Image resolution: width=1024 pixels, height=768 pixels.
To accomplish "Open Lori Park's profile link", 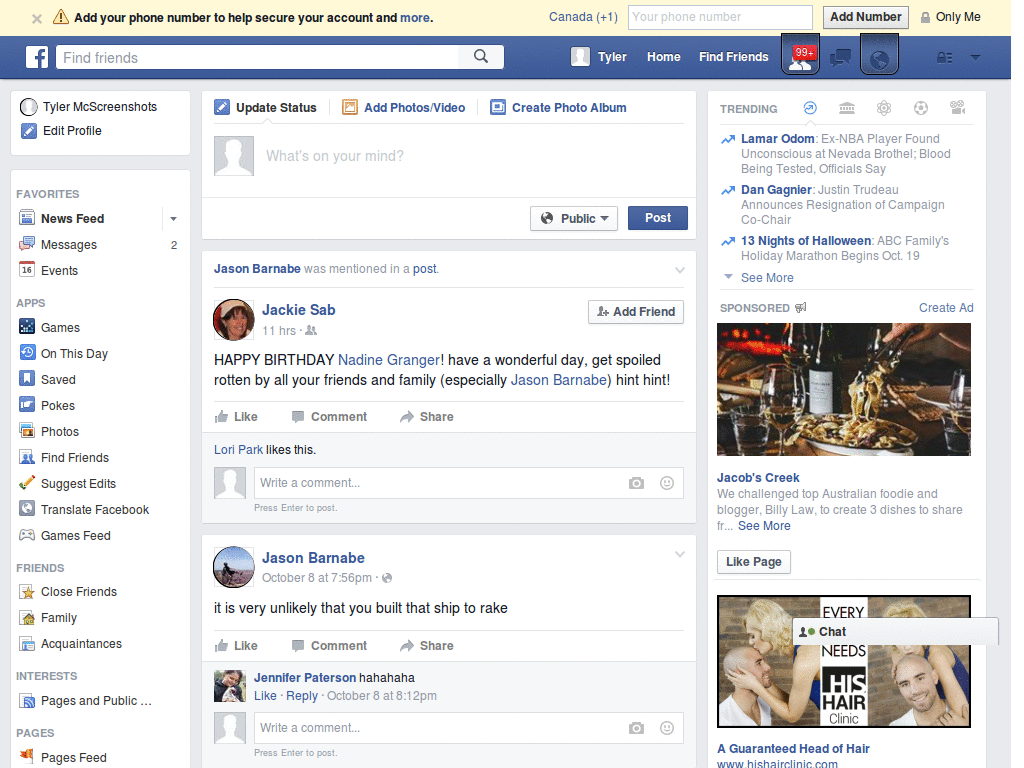I will 238,450.
